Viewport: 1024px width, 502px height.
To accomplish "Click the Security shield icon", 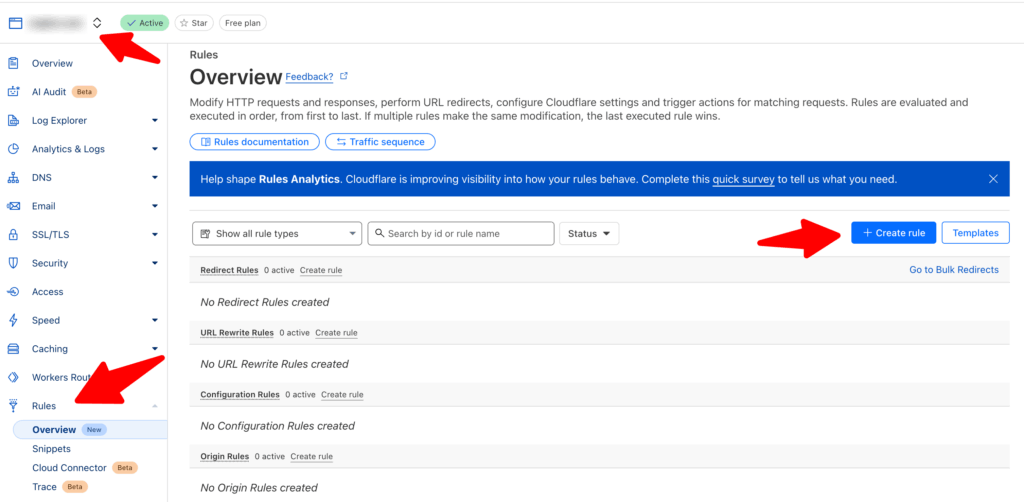I will [12, 263].
